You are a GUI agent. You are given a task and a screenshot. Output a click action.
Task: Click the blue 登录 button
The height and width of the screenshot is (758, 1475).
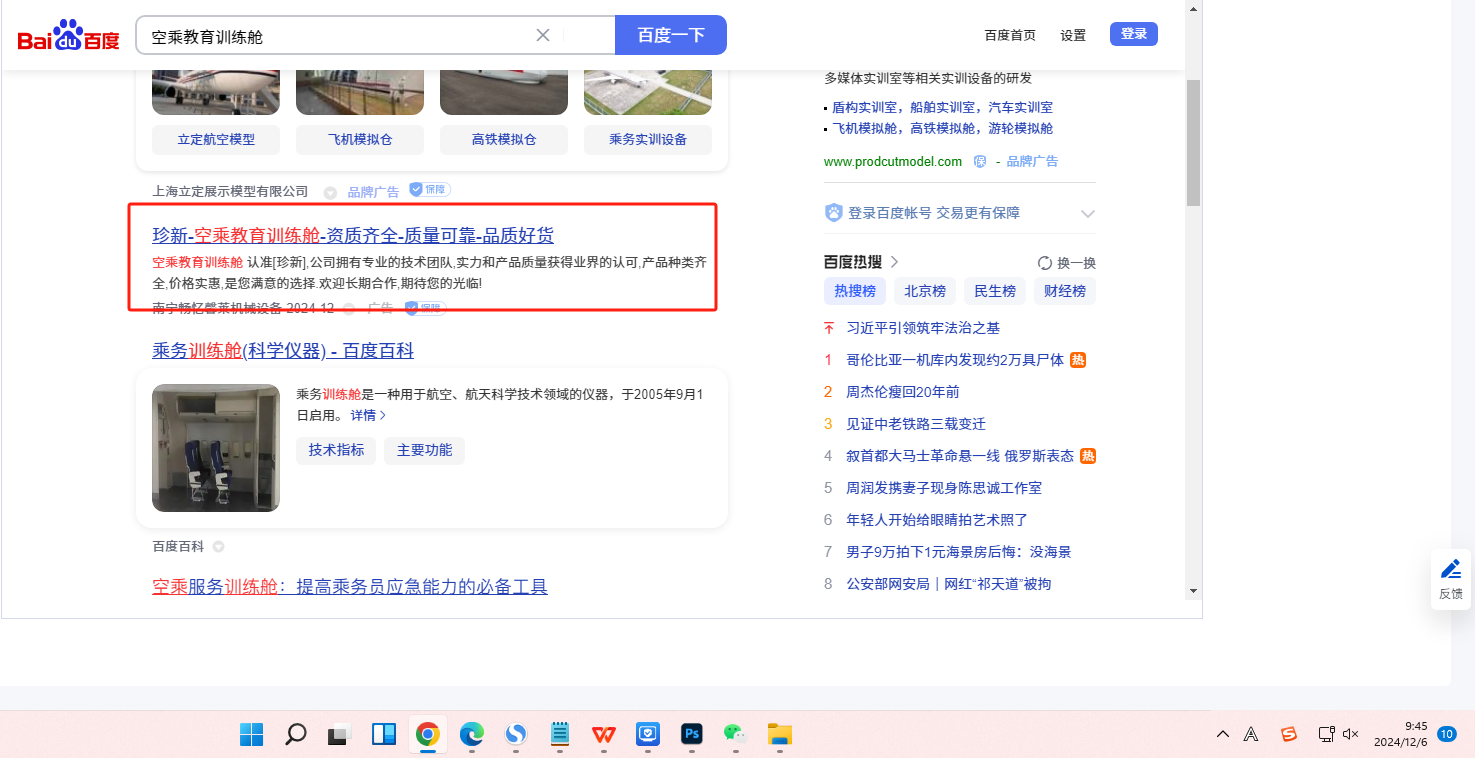coord(1133,34)
